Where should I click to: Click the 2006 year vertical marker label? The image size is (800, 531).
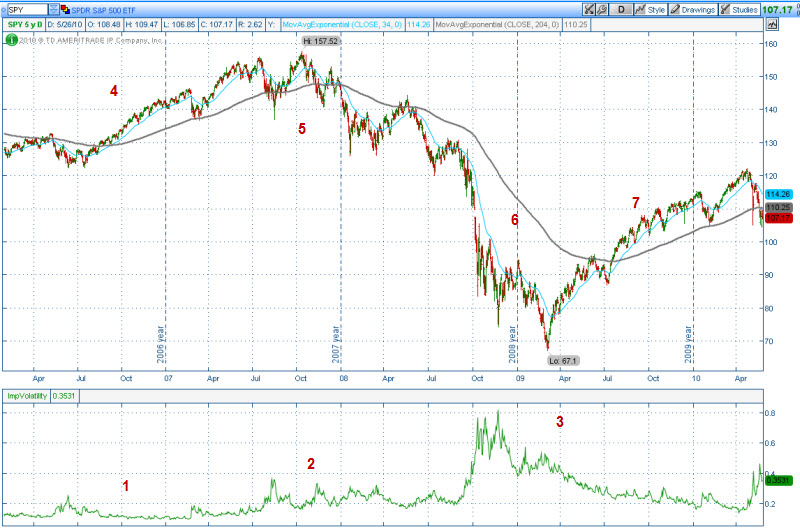point(160,344)
